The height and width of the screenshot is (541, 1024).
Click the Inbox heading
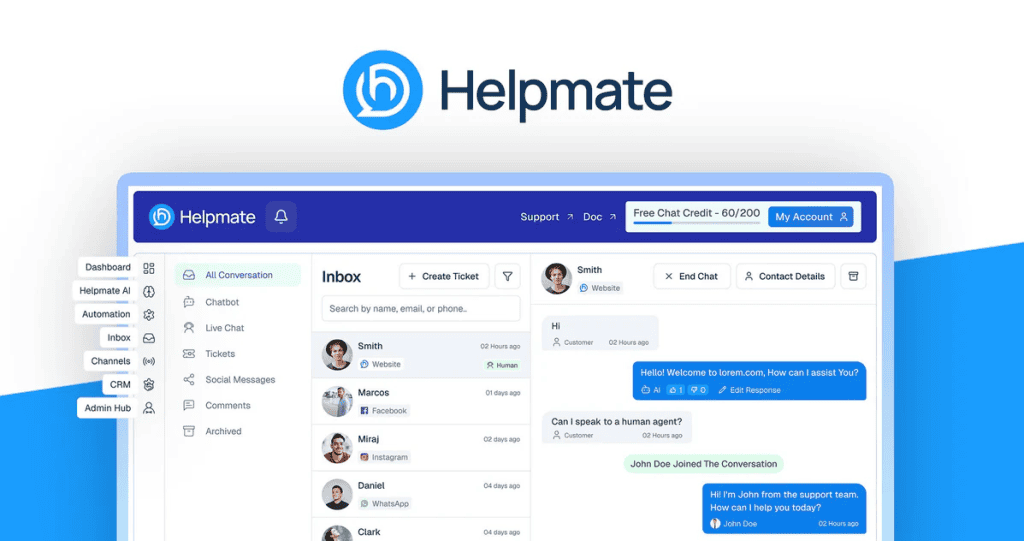point(341,277)
